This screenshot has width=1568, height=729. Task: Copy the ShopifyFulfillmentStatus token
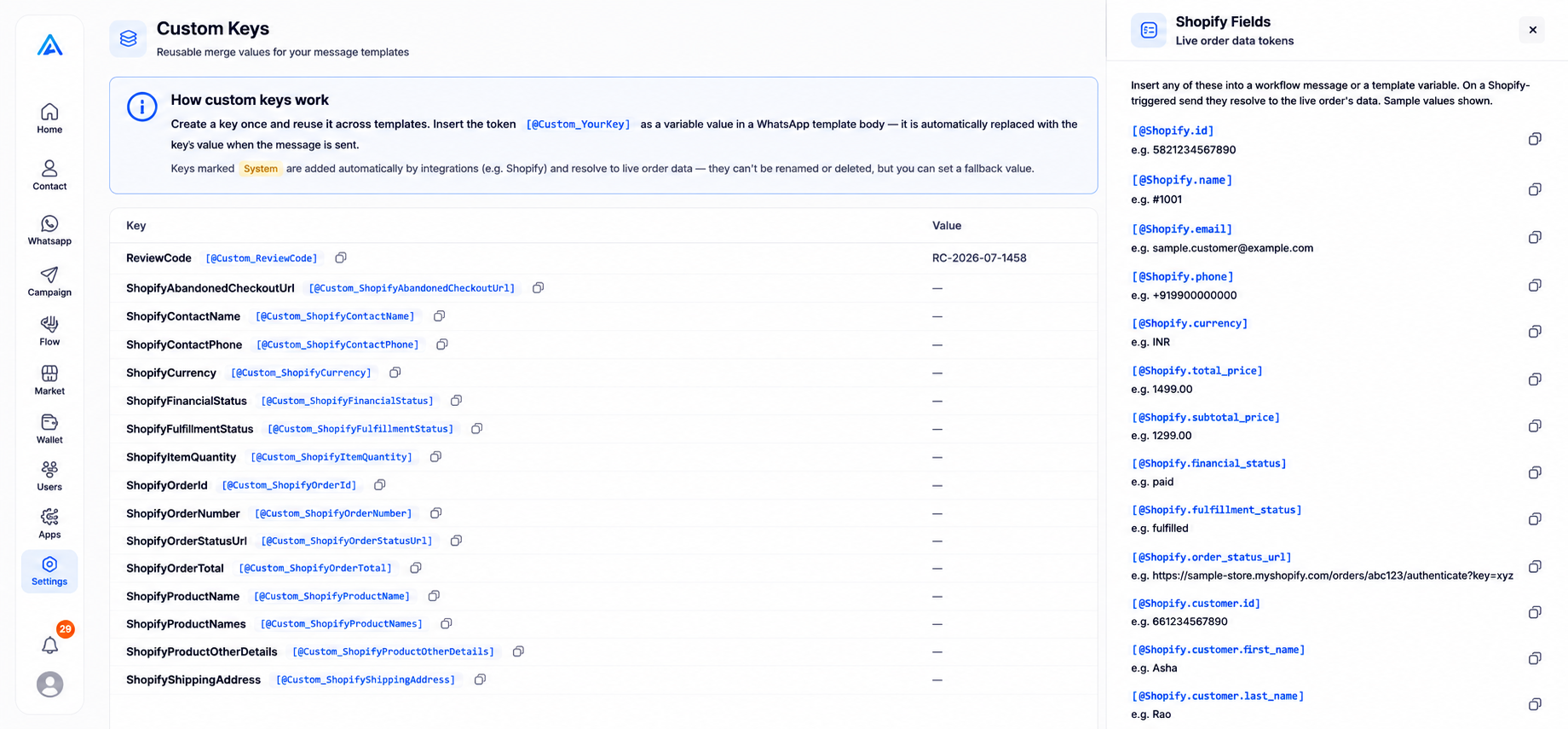pyautogui.click(x=477, y=429)
